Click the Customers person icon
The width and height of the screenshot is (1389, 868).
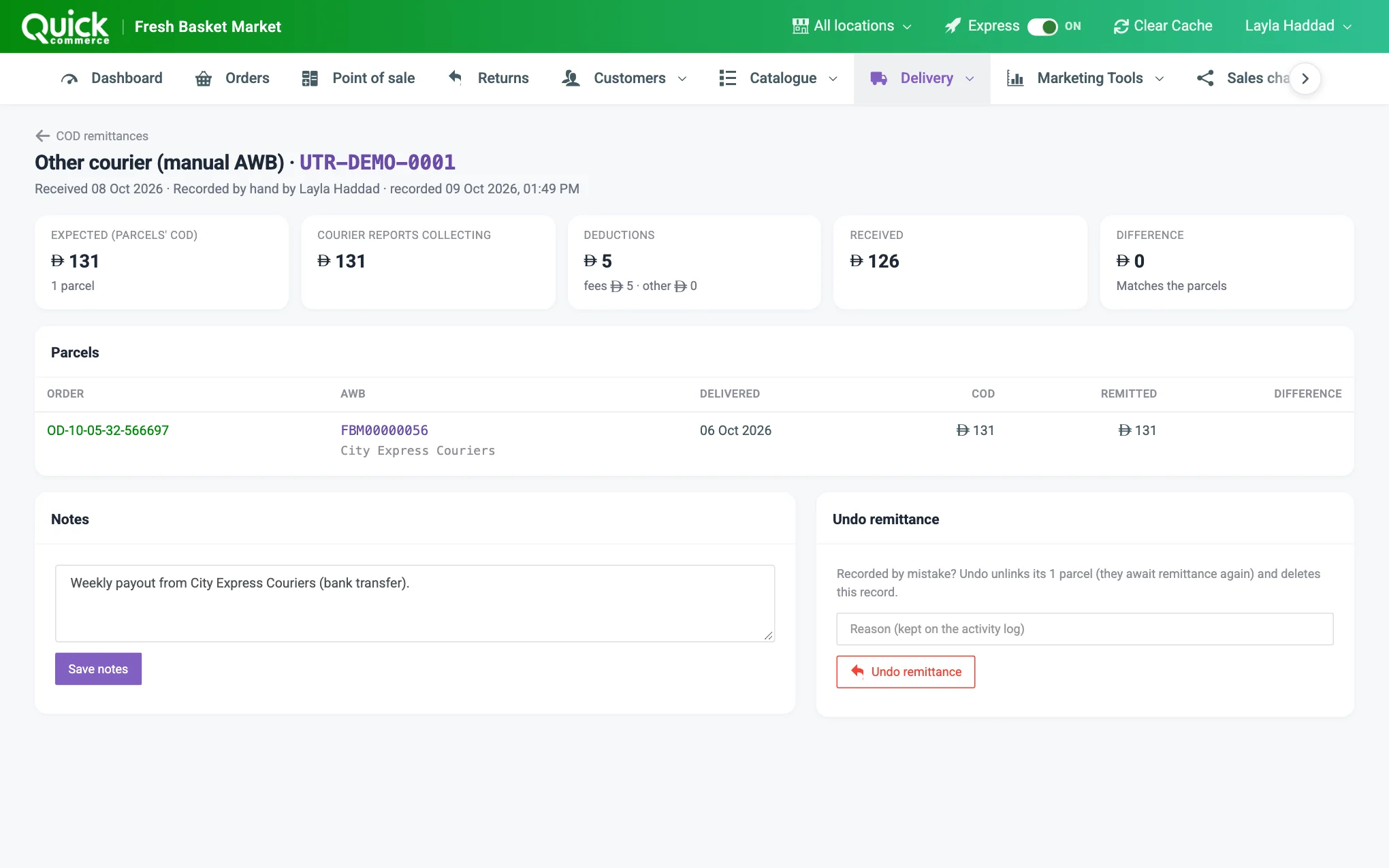571,78
